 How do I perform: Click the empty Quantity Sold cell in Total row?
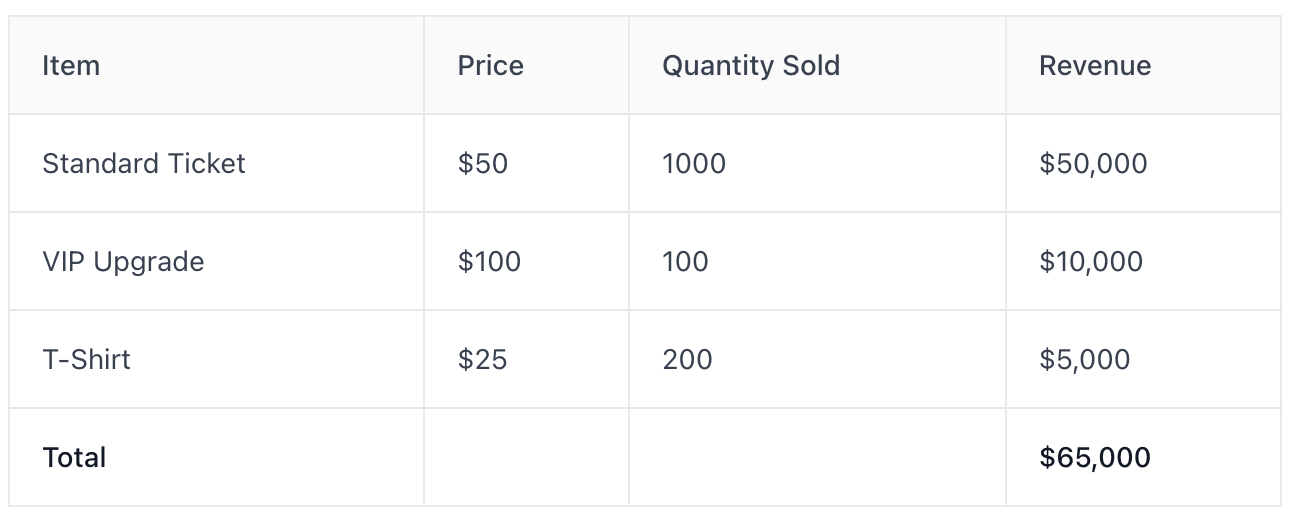(817, 457)
